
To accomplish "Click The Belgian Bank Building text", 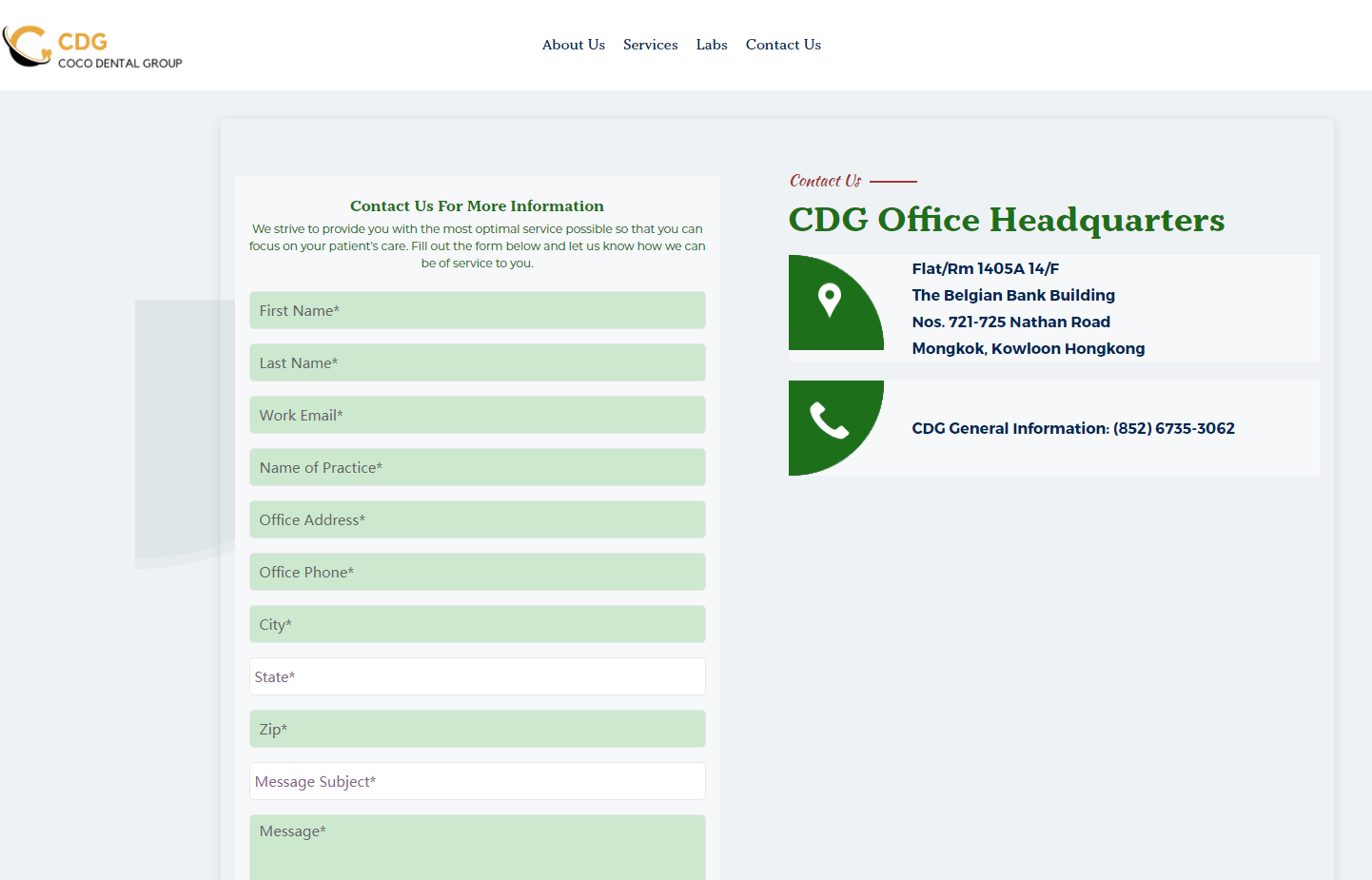I will pyautogui.click(x=1013, y=295).
